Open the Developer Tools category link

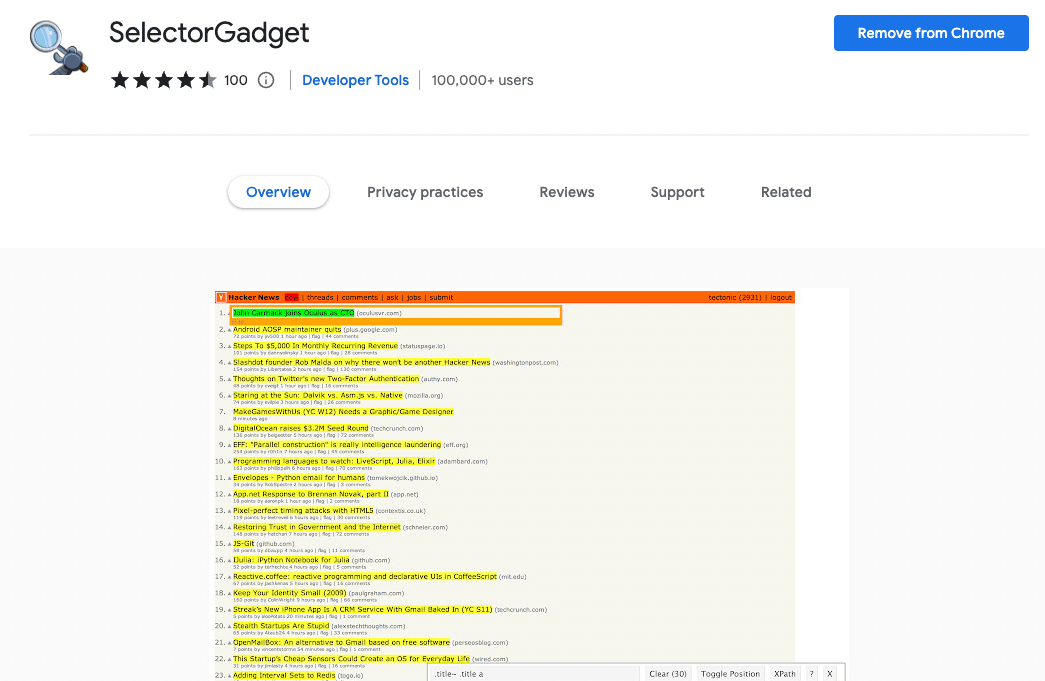(x=355, y=80)
